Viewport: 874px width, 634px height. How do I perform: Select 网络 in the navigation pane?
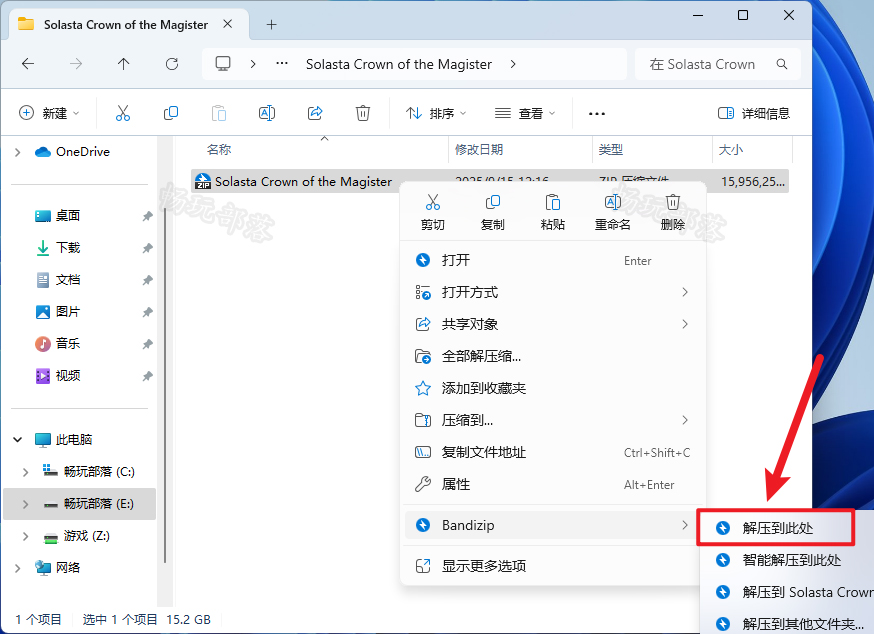point(67,568)
